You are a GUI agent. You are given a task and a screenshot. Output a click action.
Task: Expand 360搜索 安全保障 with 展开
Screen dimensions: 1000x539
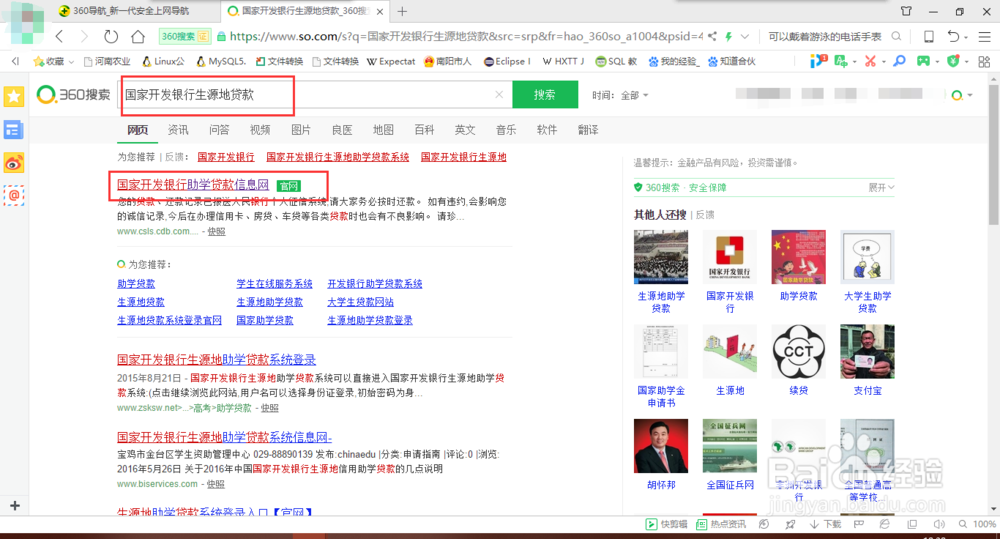point(881,188)
